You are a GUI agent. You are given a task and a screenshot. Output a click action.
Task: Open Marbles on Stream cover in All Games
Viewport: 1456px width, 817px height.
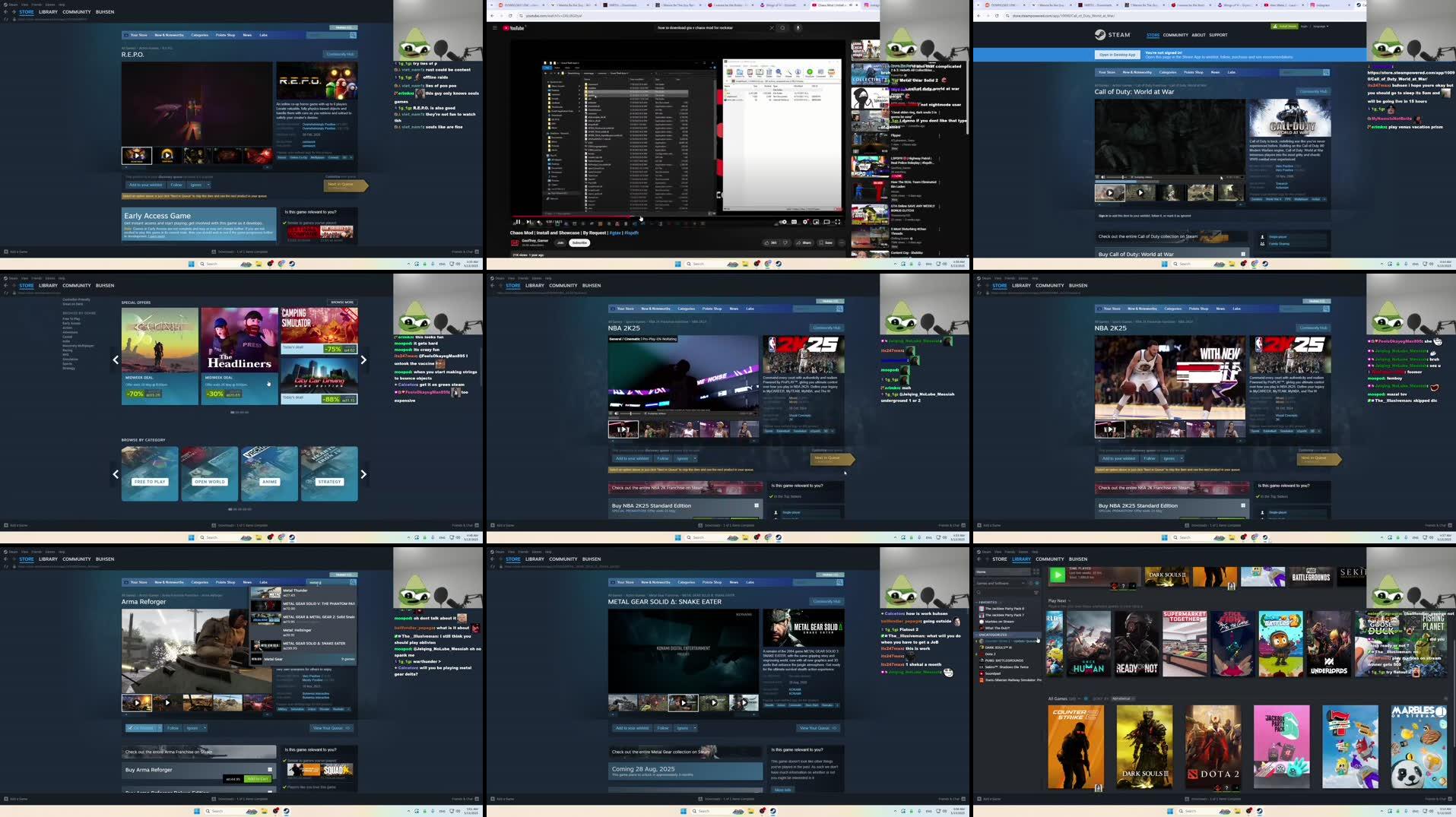tap(1419, 746)
